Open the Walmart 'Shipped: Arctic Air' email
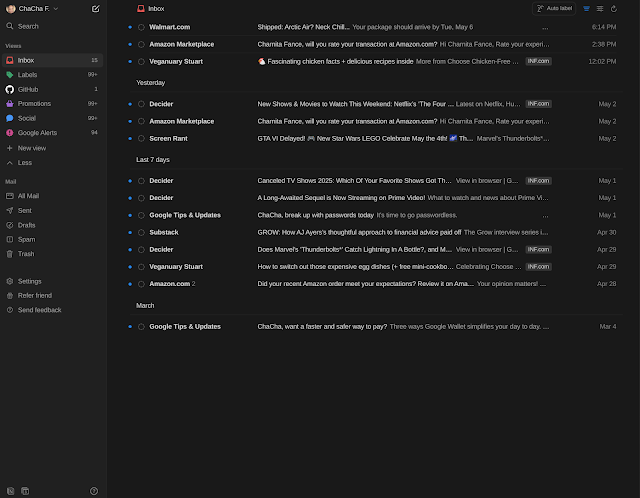The height and width of the screenshot is (498, 640). click(375, 27)
